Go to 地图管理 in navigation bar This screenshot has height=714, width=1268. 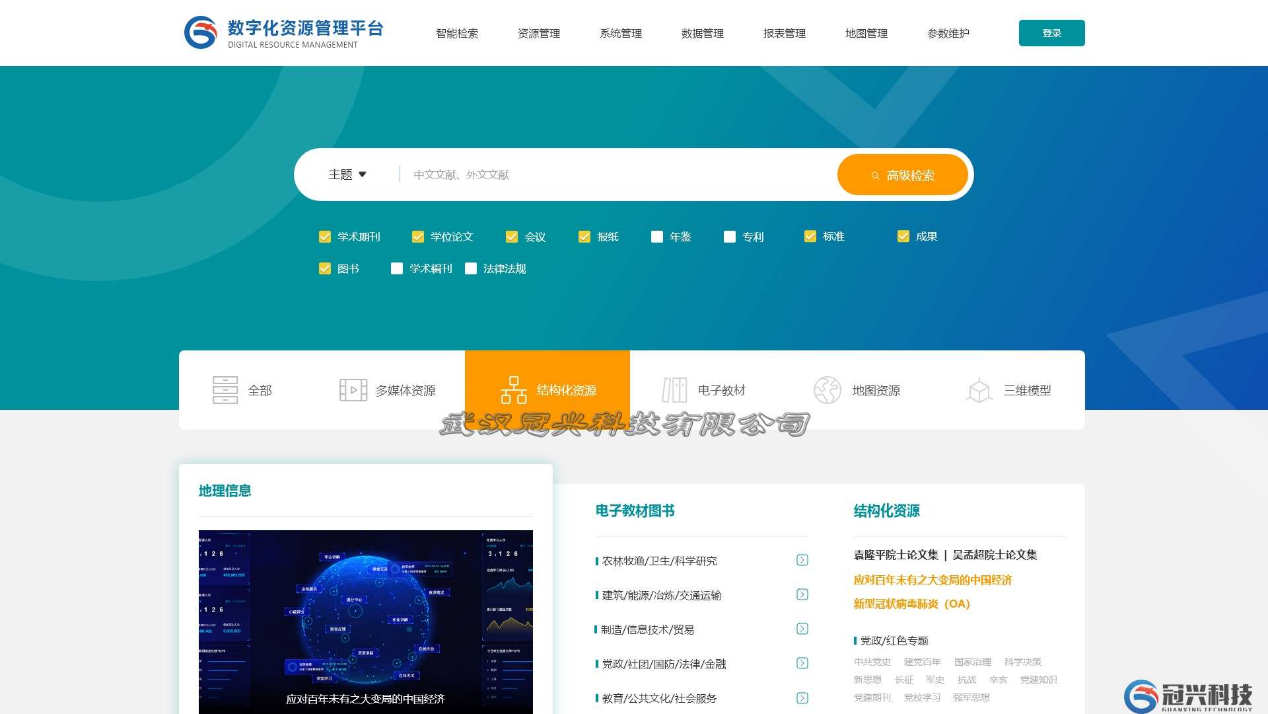(x=866, y=33)
